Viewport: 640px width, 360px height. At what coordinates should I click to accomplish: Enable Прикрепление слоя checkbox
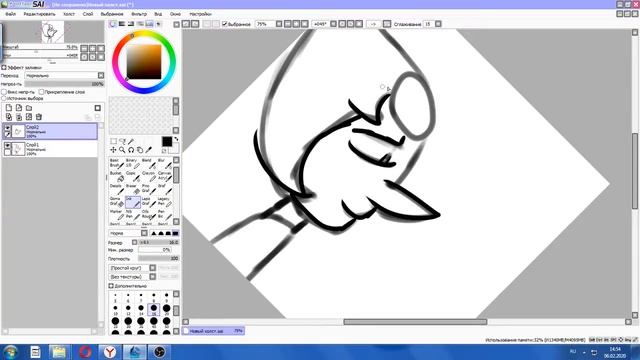(41, 92)
